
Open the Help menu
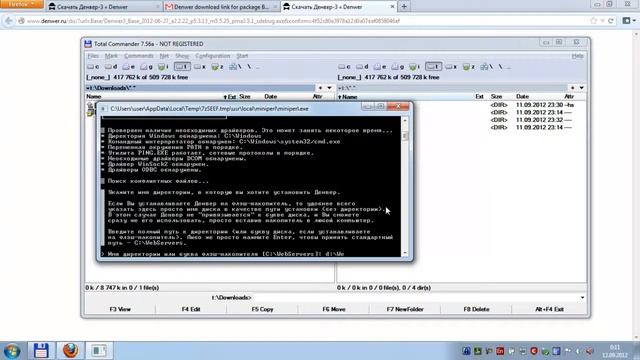coord(578,56)
